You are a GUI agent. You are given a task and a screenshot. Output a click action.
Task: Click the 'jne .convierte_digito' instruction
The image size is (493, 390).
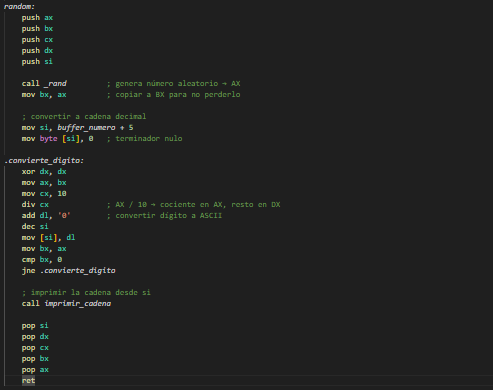68,270
